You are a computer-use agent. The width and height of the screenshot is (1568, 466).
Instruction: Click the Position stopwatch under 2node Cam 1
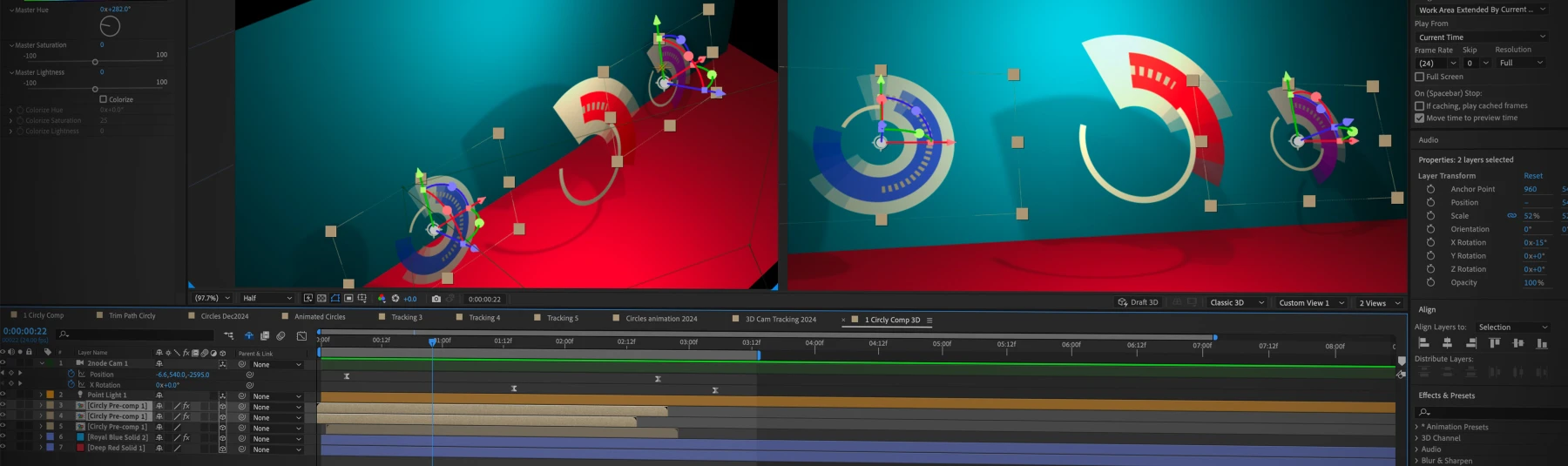(x=71, y=375)
